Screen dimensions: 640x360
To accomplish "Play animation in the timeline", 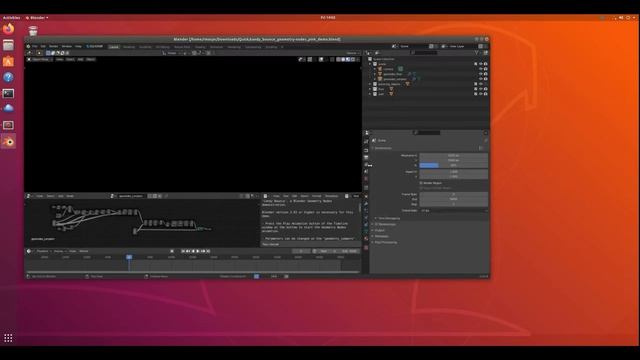I will tap(198, 251).
